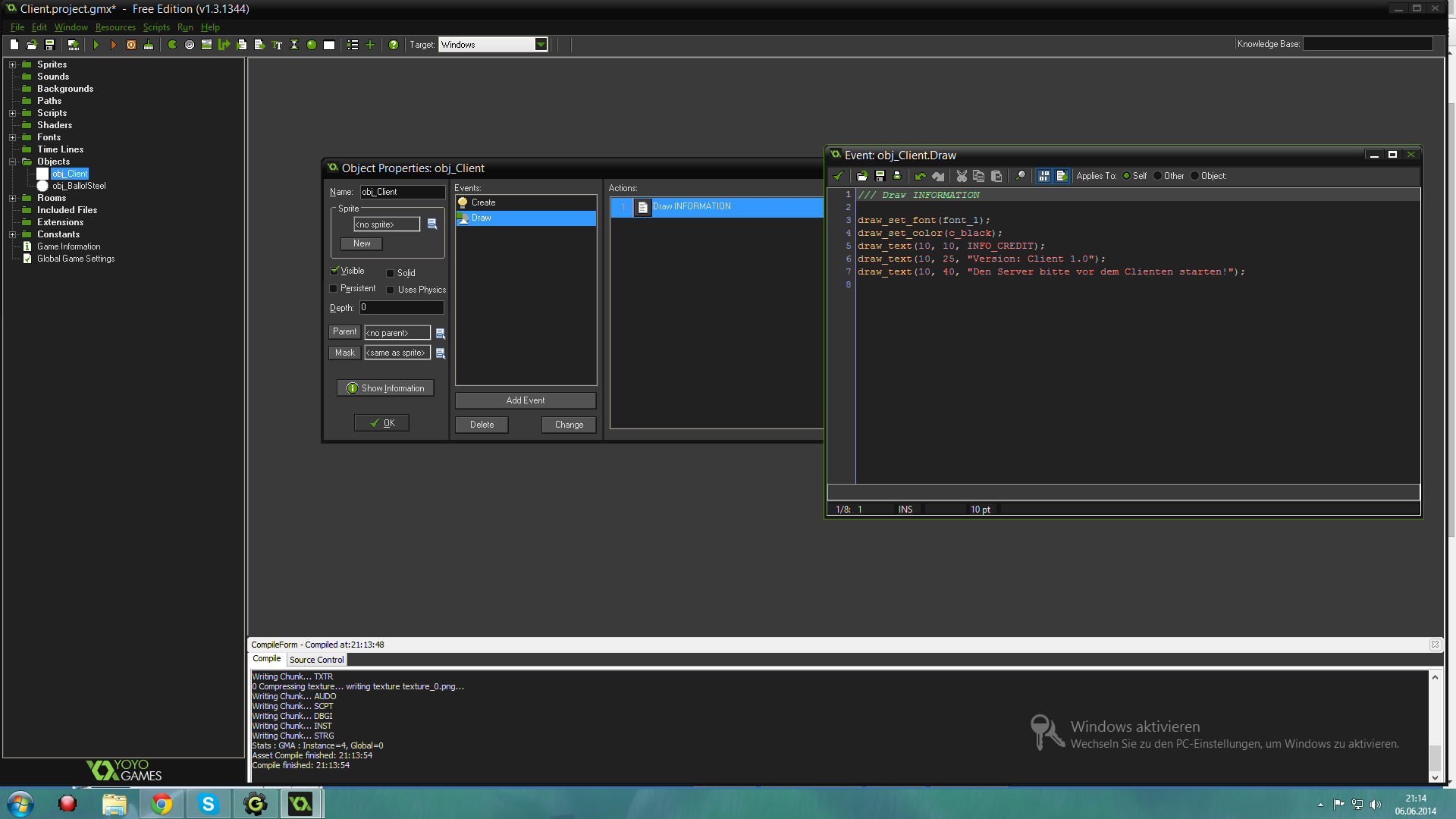This screenshot has width=1456, height=819.
Task: Click the clean build cache broom icon
Action: [149, 45]
